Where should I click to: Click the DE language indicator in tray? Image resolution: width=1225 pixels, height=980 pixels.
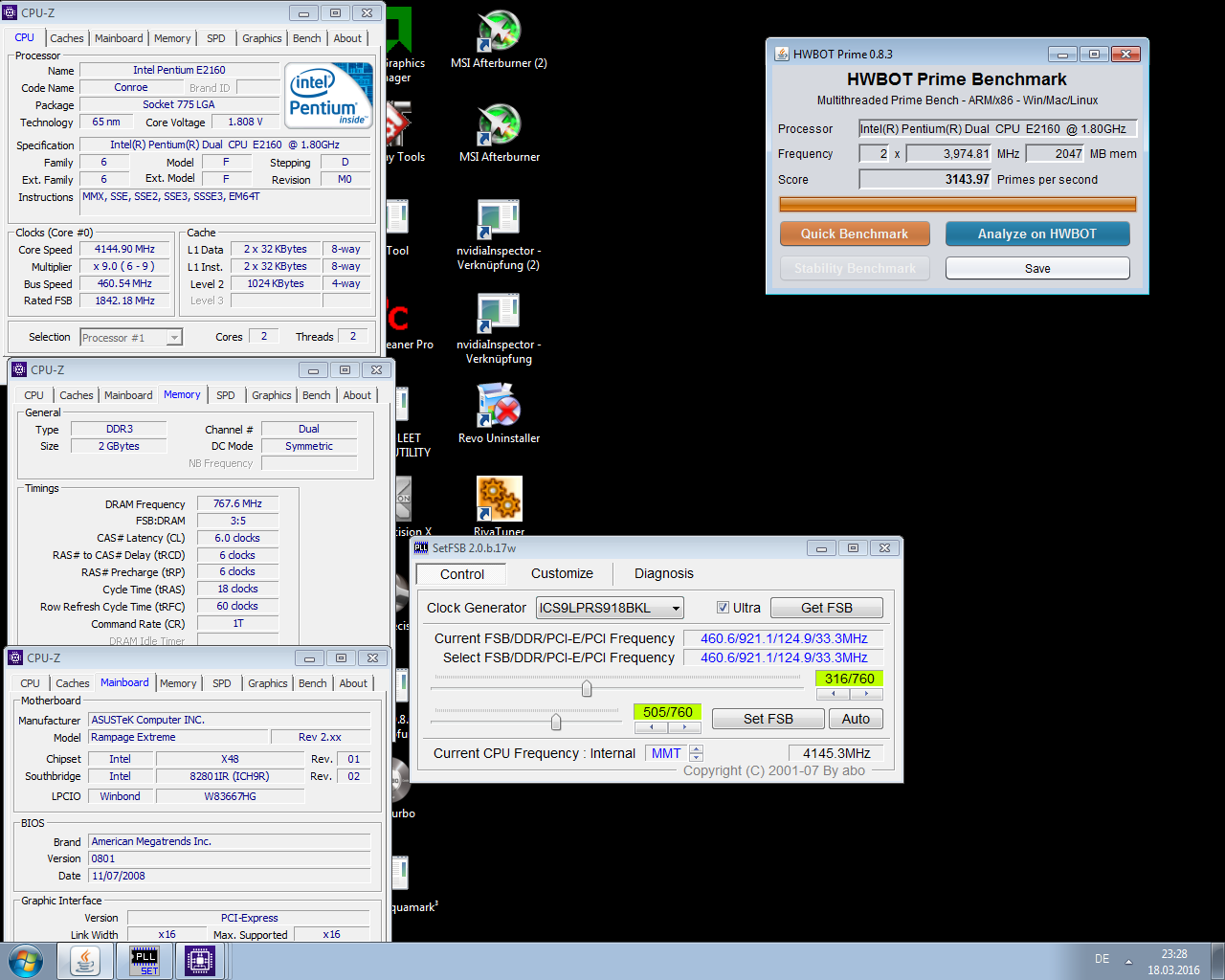pyautogui.click(x=1102, y=959)
